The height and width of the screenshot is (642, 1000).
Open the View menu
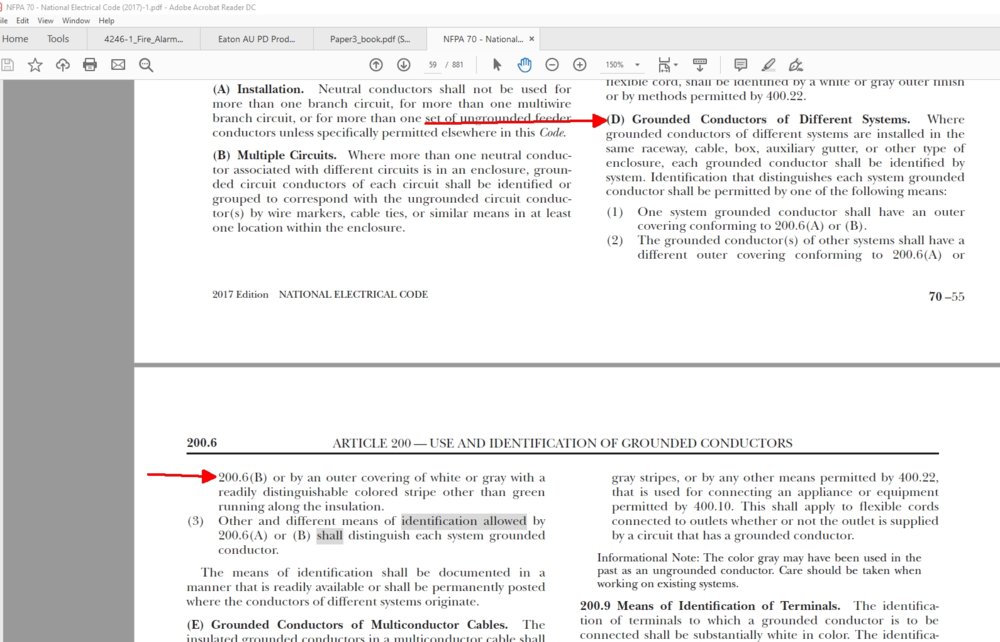pyautogui.click(x=45, y=20)
